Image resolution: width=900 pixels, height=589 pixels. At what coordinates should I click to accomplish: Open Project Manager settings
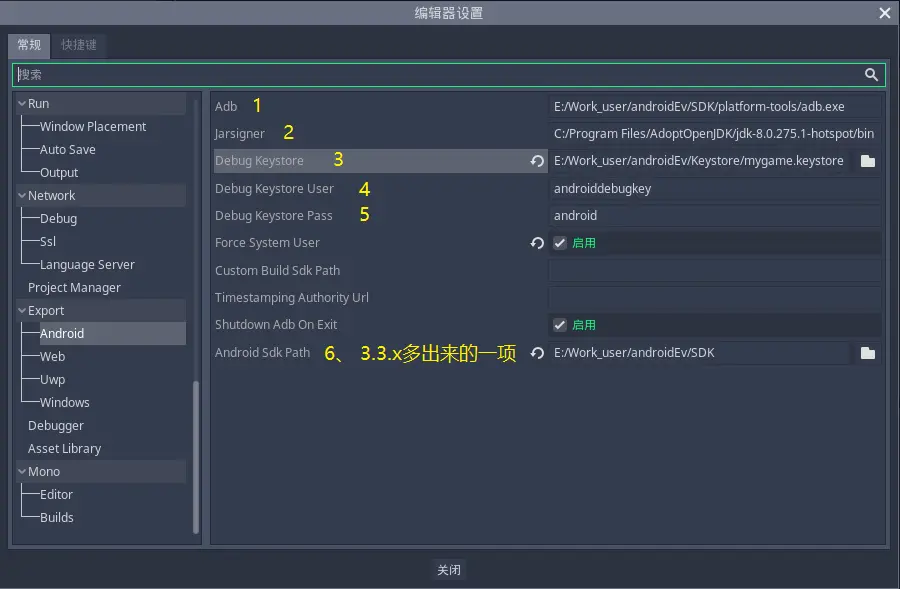(x=75, y=288)
